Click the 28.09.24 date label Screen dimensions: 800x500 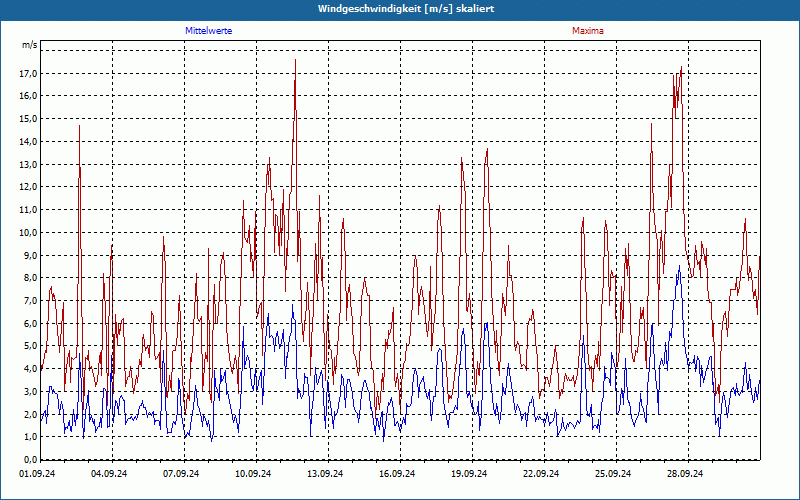[x=684, y=474]
